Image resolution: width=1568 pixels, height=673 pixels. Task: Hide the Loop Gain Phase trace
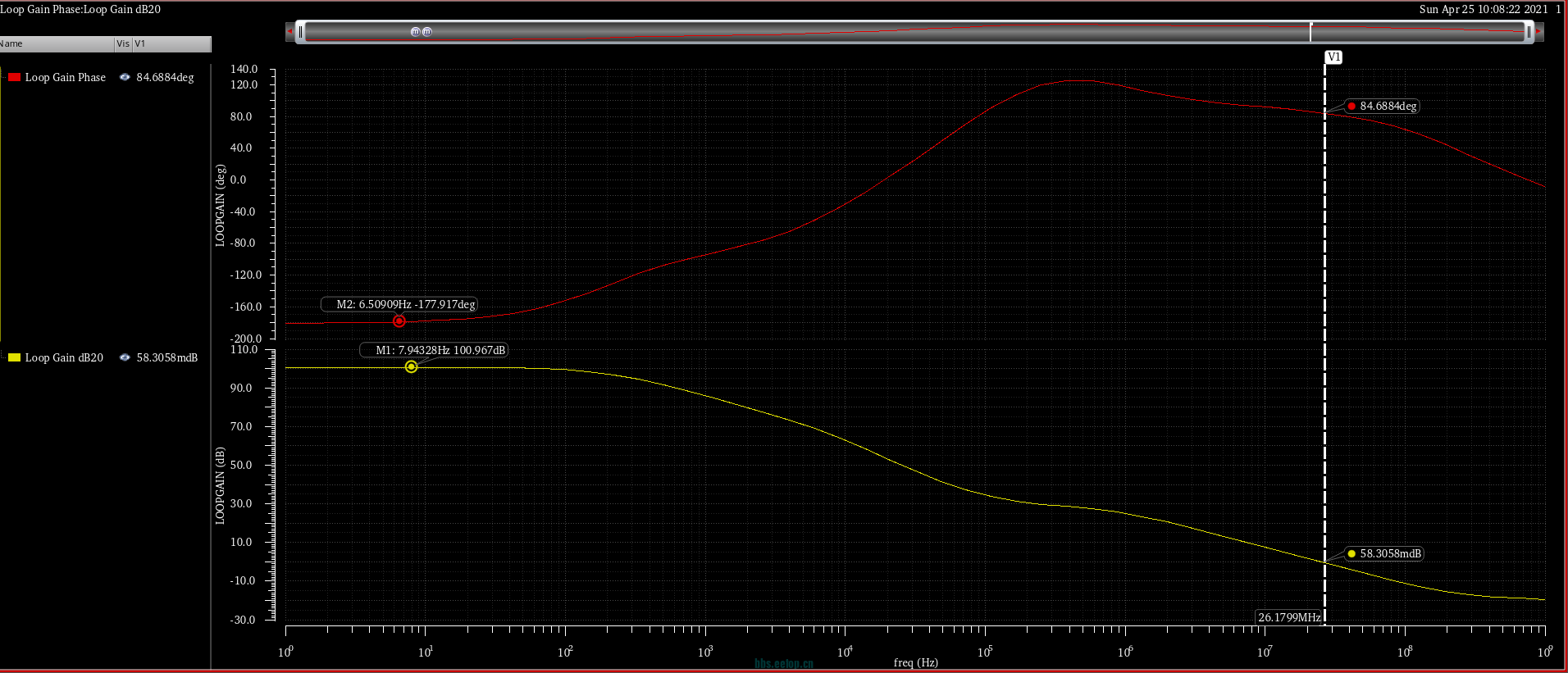tap(125, 77)
